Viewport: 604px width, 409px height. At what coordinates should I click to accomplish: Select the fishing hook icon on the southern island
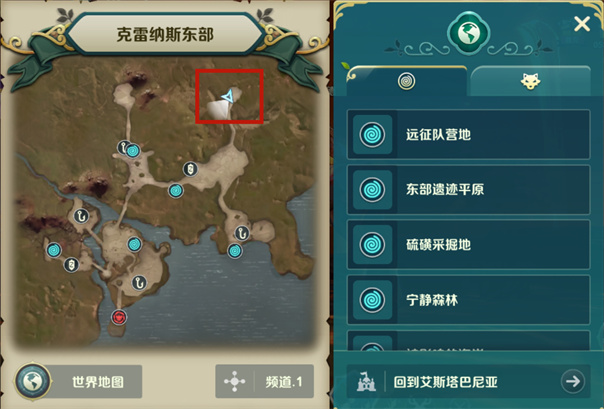pos(139,283)
